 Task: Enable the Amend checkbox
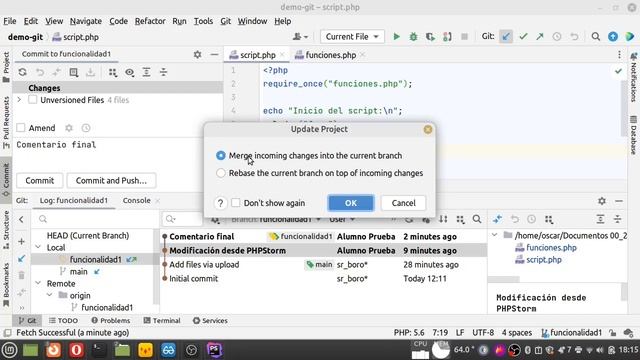click(x=21, y=128)
